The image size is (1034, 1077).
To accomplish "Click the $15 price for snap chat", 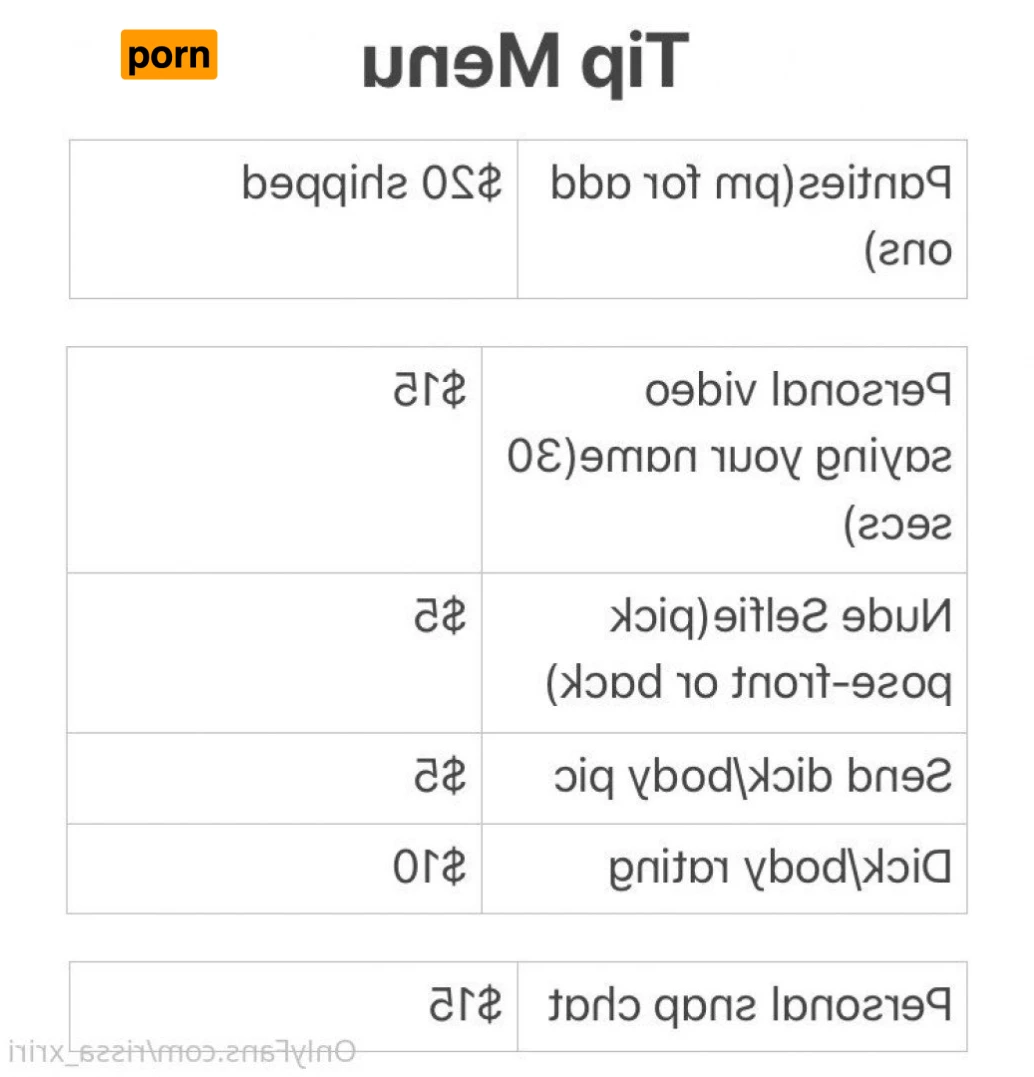I will click(x=466, y=1004).
